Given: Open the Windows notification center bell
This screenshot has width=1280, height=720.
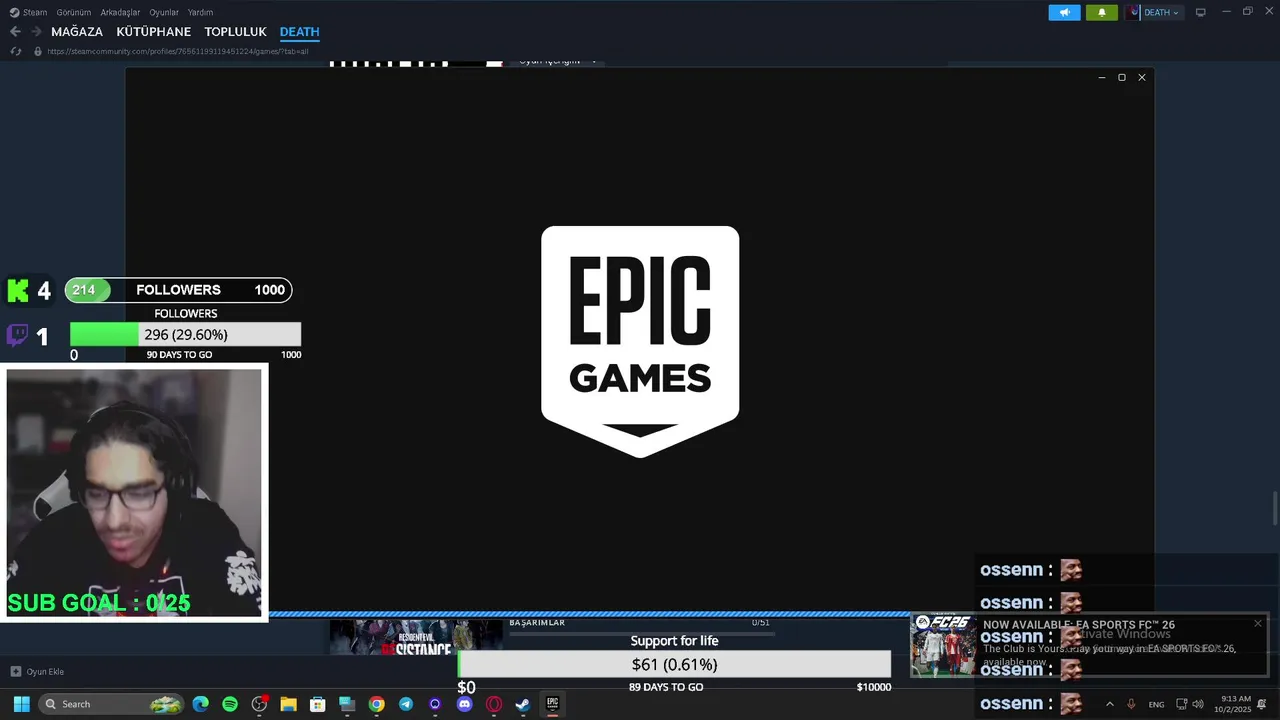Looking at the screenshot, I should coord(1262,704).
